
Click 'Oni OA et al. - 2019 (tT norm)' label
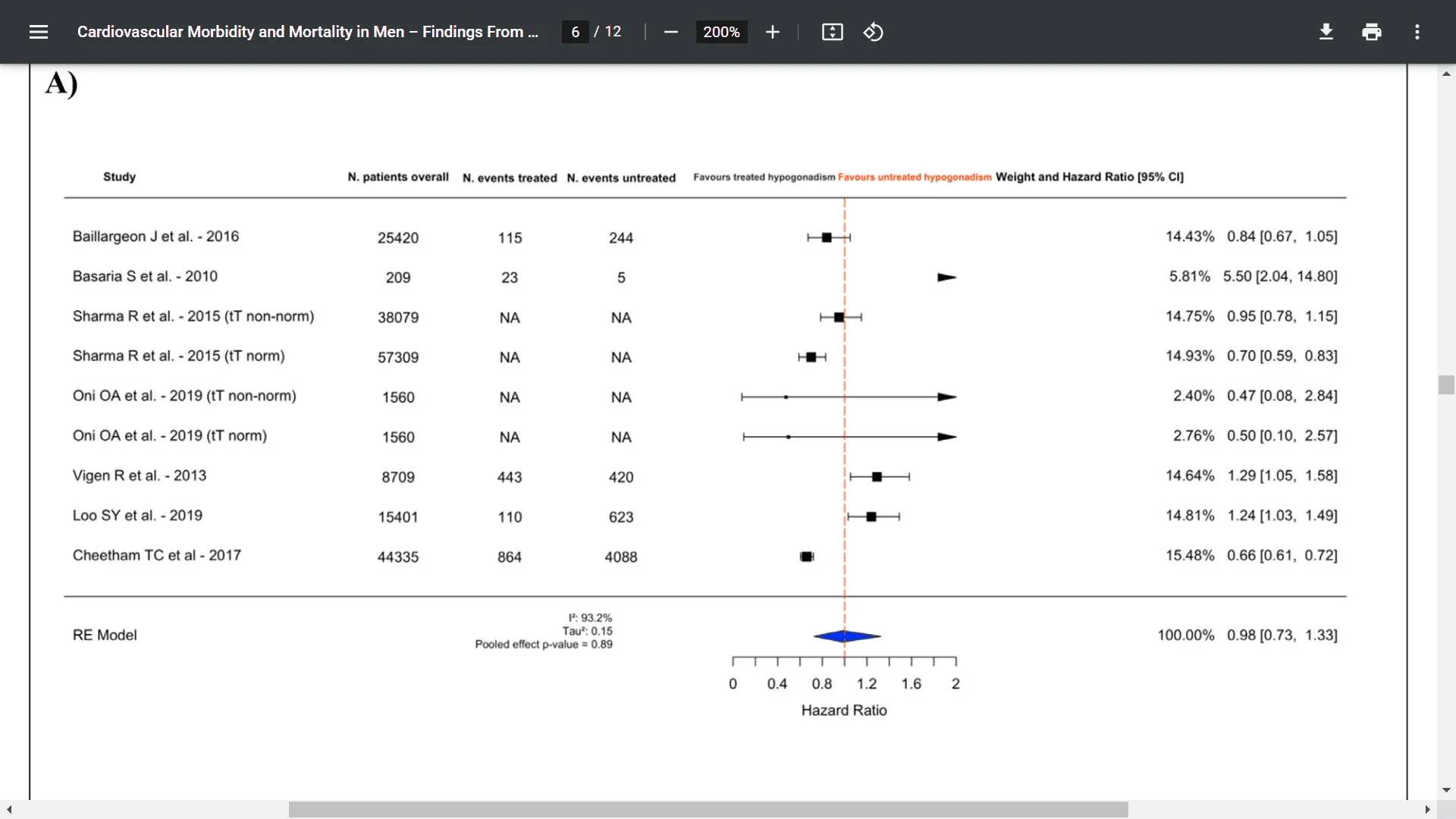[x=170, y=435]
